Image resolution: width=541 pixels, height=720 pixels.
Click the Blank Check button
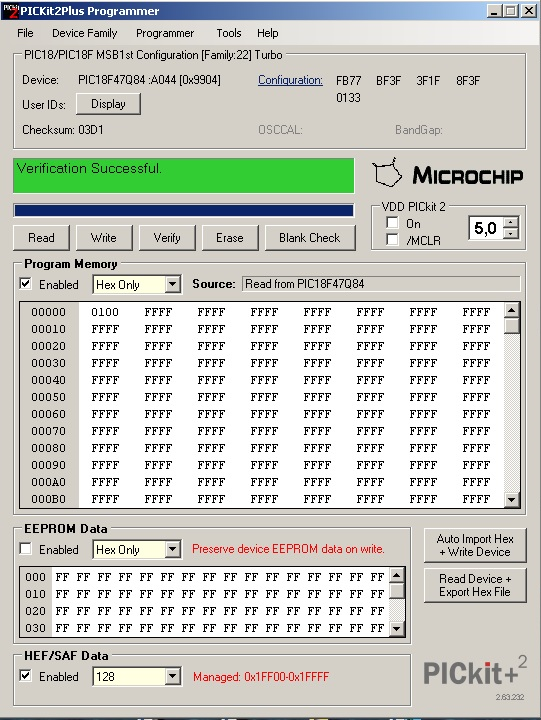(x=310, y=238)
